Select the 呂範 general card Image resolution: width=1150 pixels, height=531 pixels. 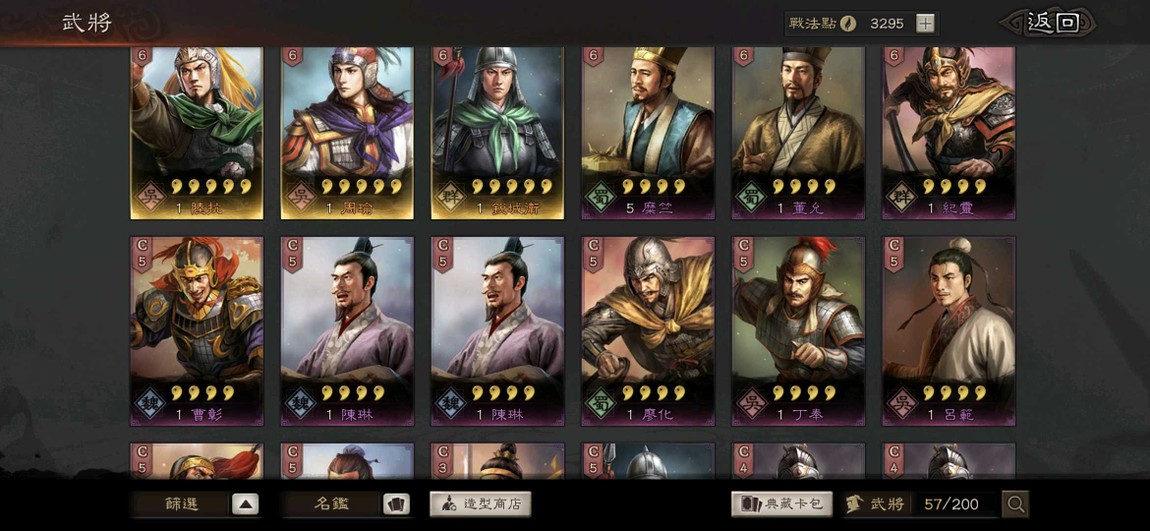click(x=948, y=331)
